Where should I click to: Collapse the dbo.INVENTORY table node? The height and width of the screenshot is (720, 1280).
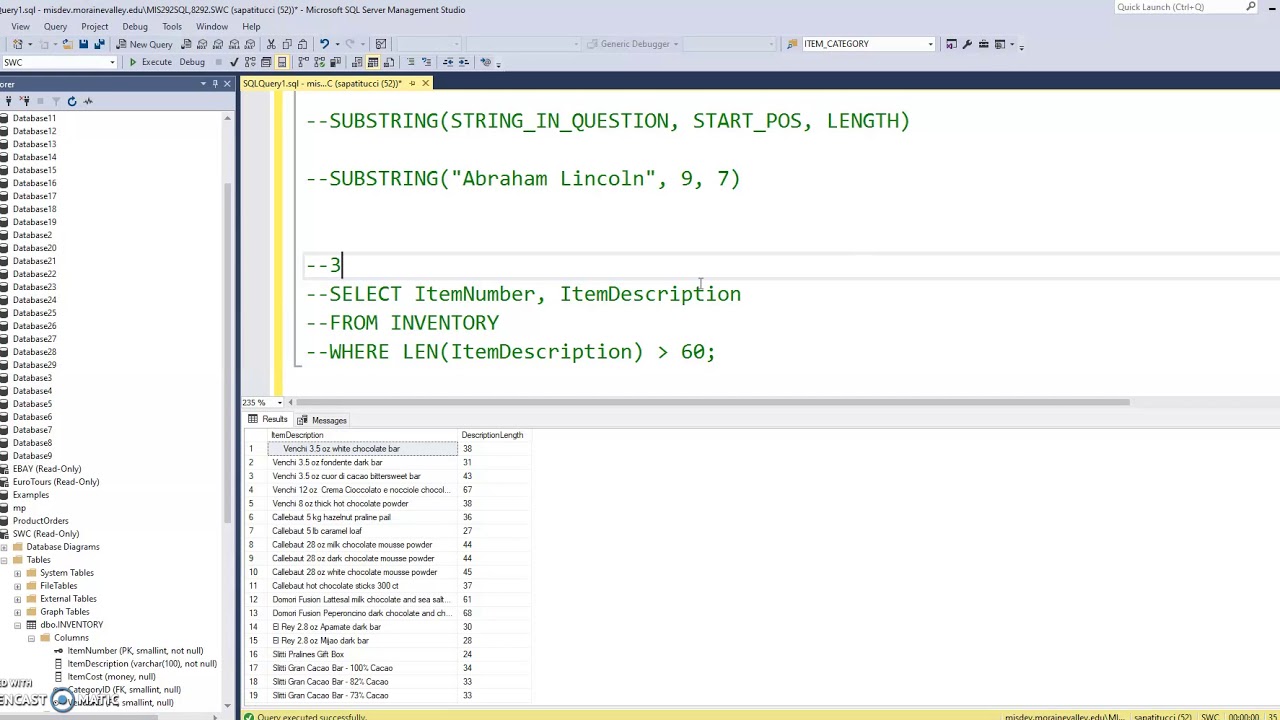(17, 625)
